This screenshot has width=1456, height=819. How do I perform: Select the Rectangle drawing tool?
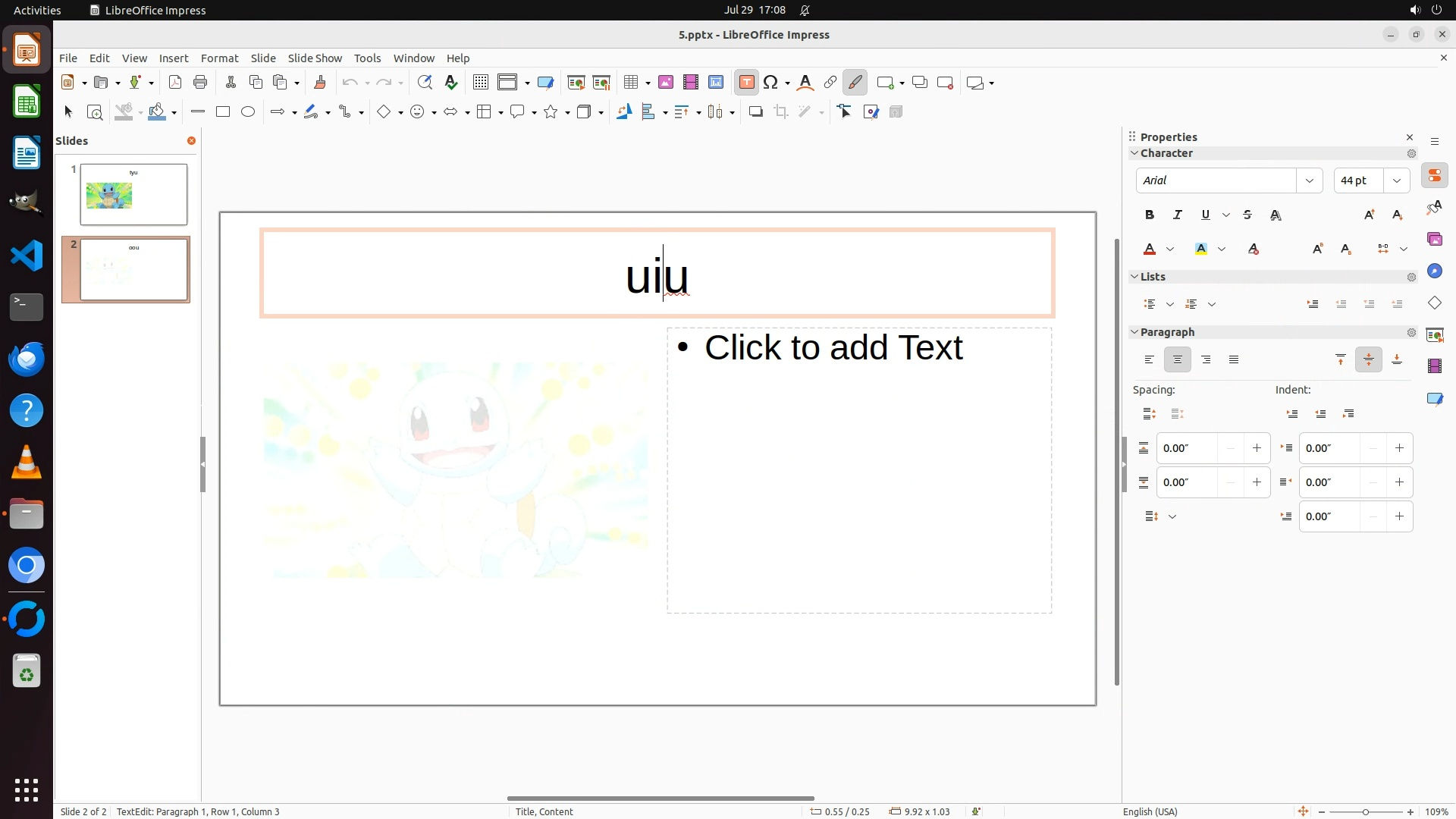pos(223,112)
